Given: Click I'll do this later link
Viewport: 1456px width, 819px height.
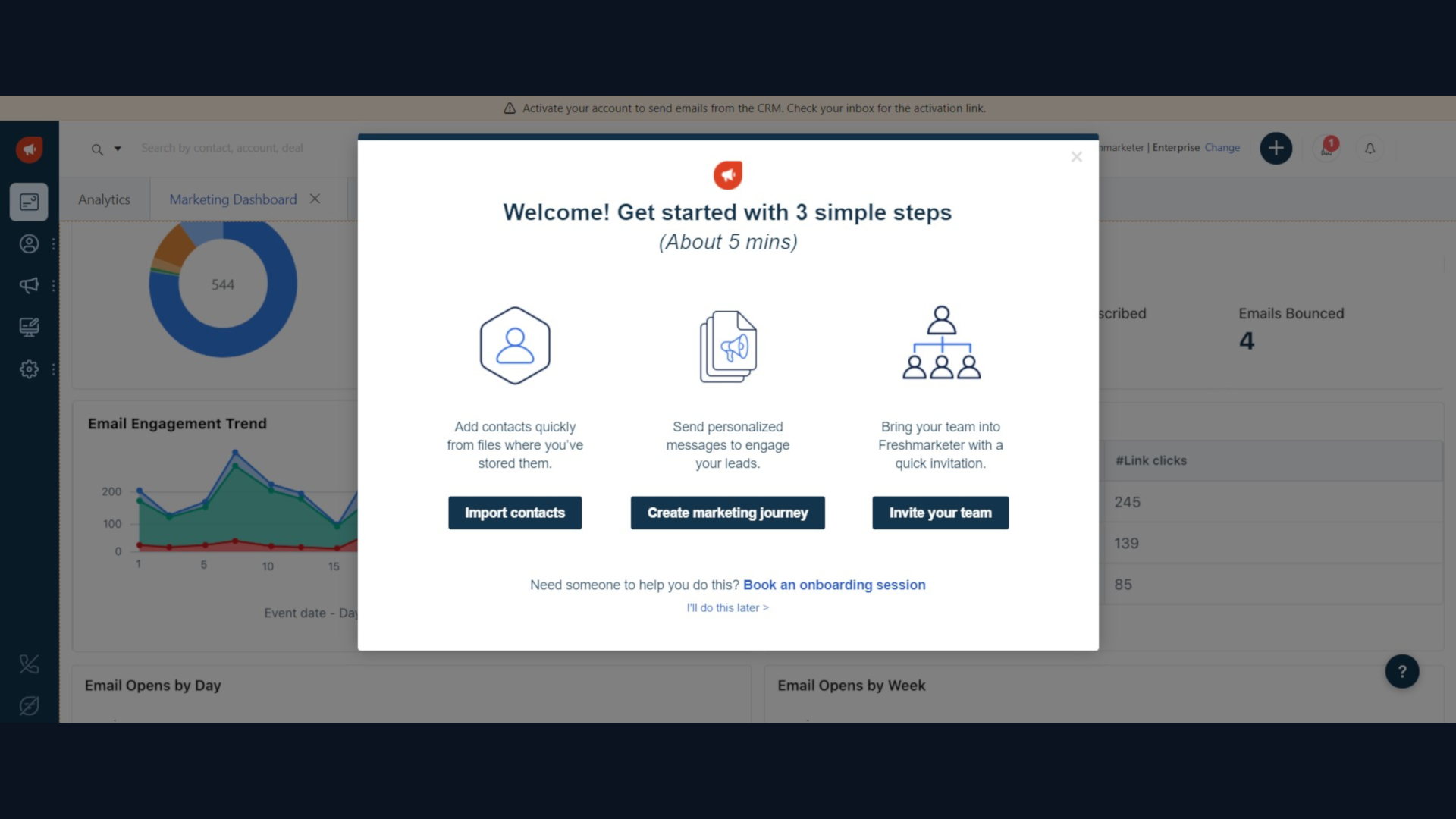Looking at the screenshot, I should [x=727, y=607].
